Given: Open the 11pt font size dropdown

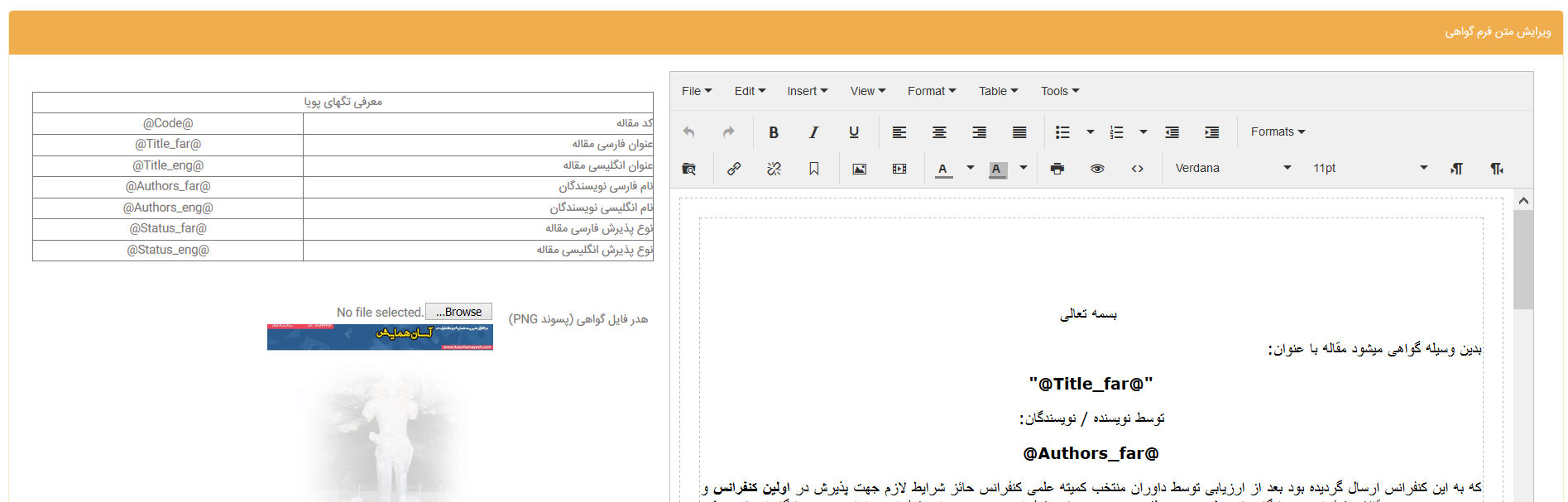Looking at the screenshot, I should [x=1369, y=169].
